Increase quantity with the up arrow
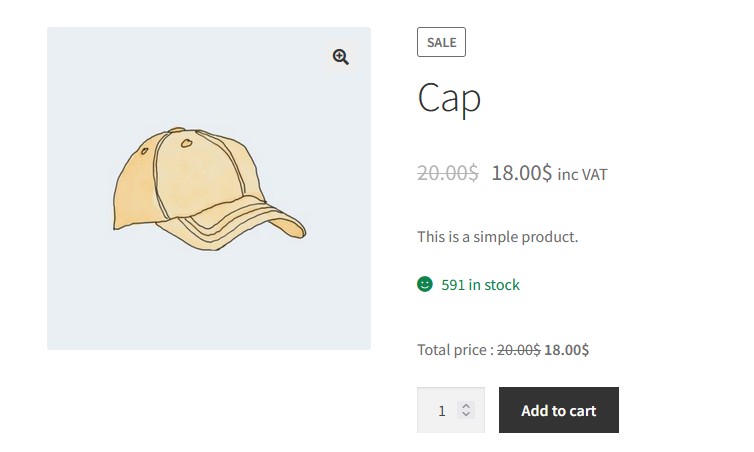Screen dimensions: 754x452 (465, 406)
